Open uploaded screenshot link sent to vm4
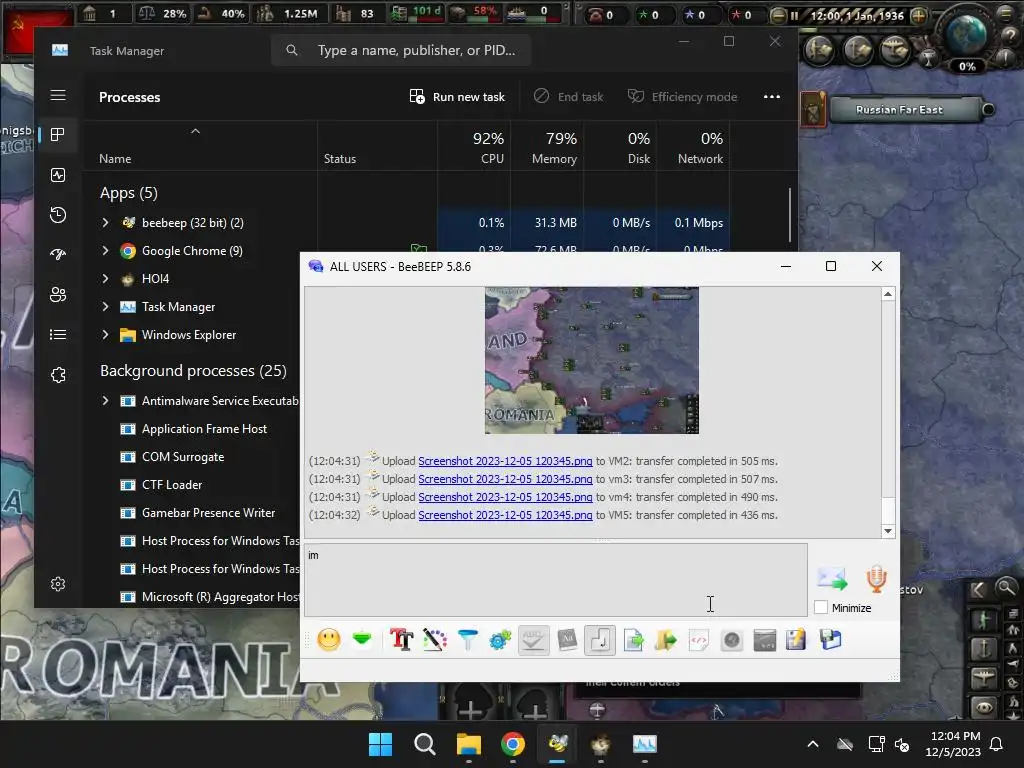 505,497
